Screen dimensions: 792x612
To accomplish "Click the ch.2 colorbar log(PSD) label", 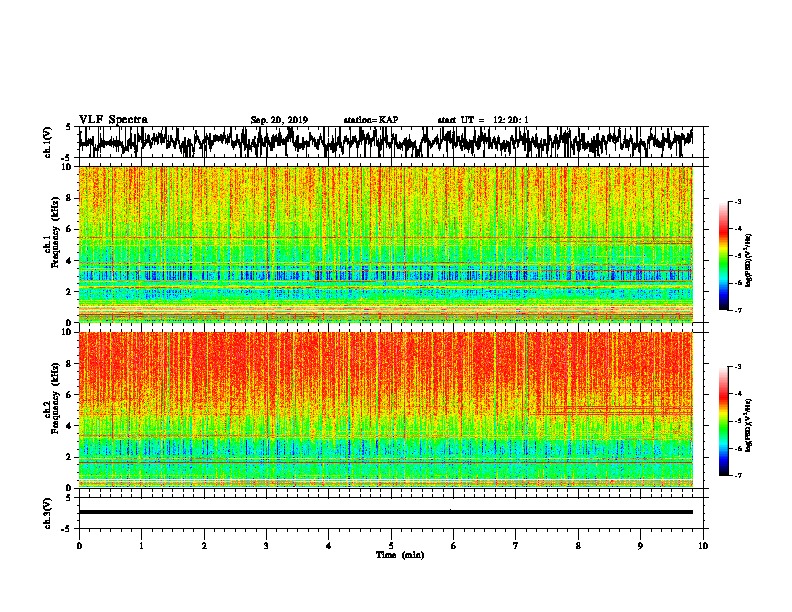I will pos(749,425).
